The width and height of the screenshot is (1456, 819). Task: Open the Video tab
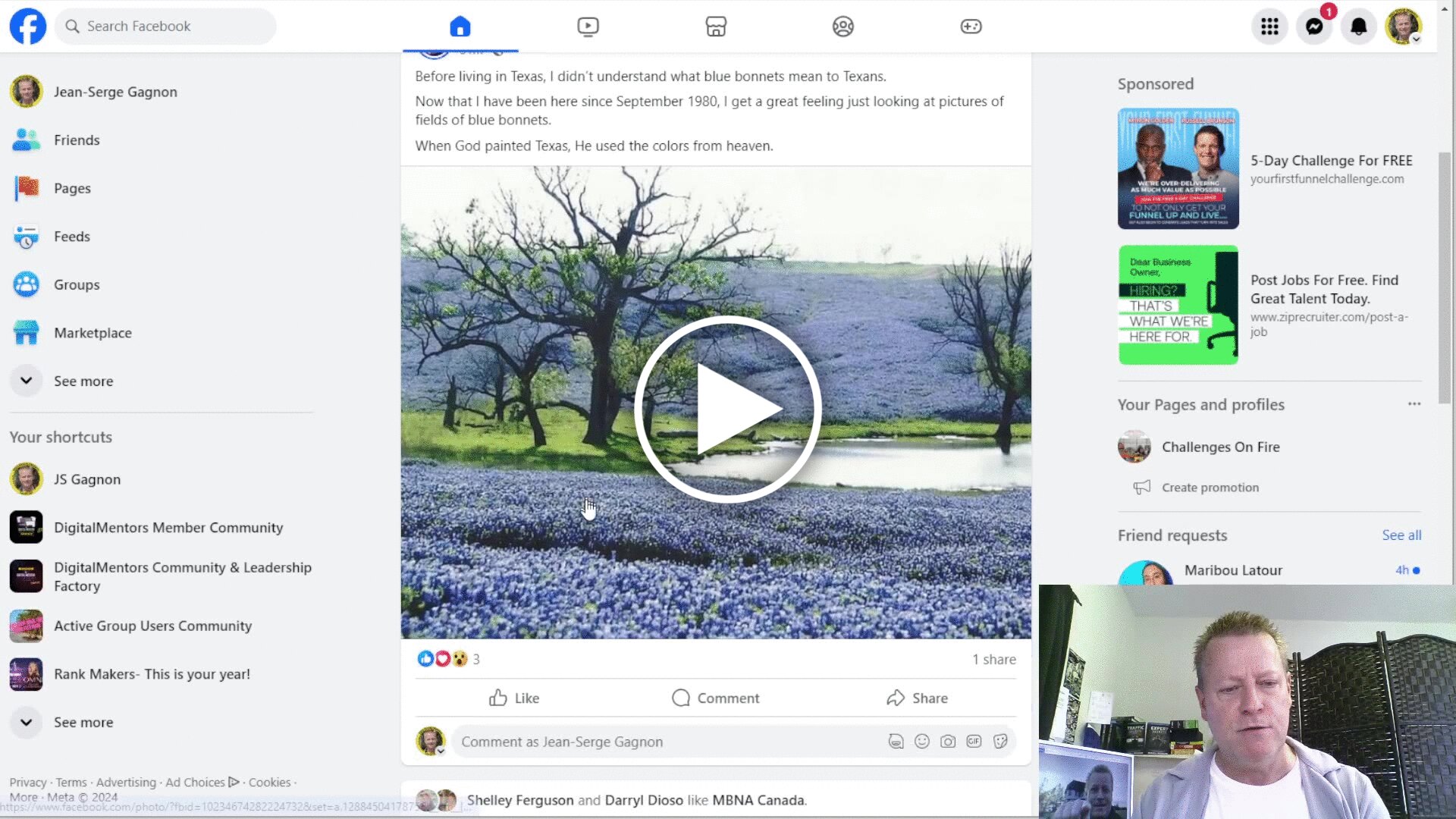coord(588,27)
